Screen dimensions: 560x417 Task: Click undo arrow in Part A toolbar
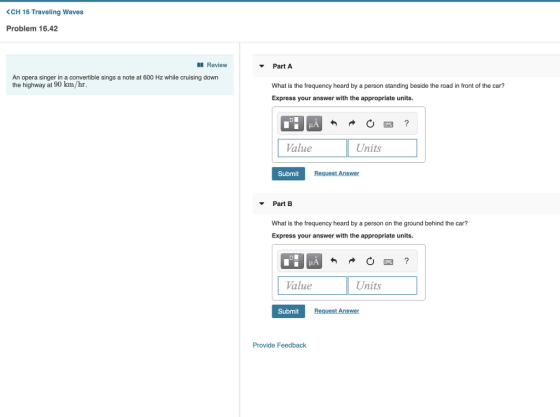click(x=334, y=124)
